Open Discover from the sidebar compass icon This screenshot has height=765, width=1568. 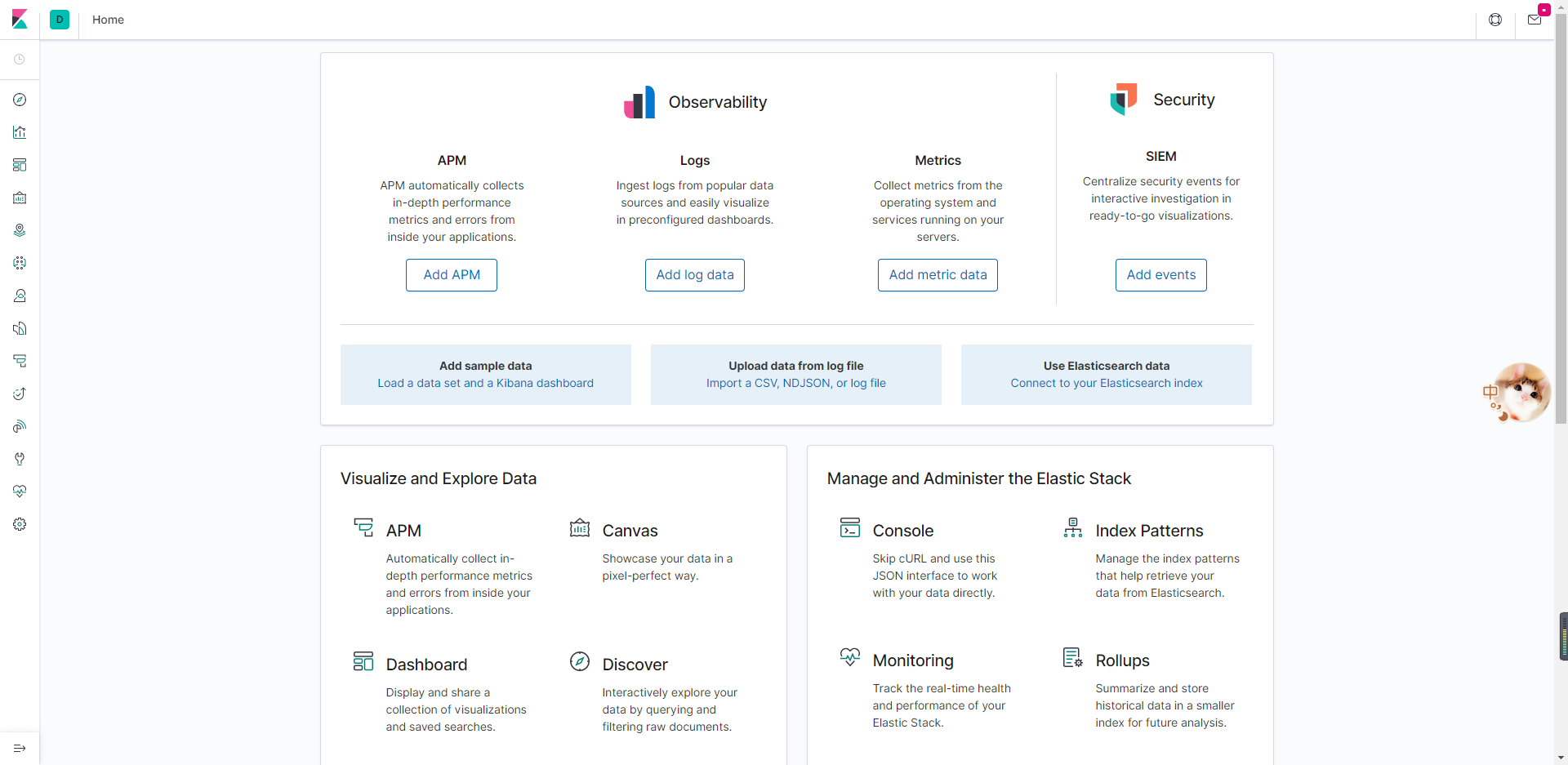click(20, 100)
